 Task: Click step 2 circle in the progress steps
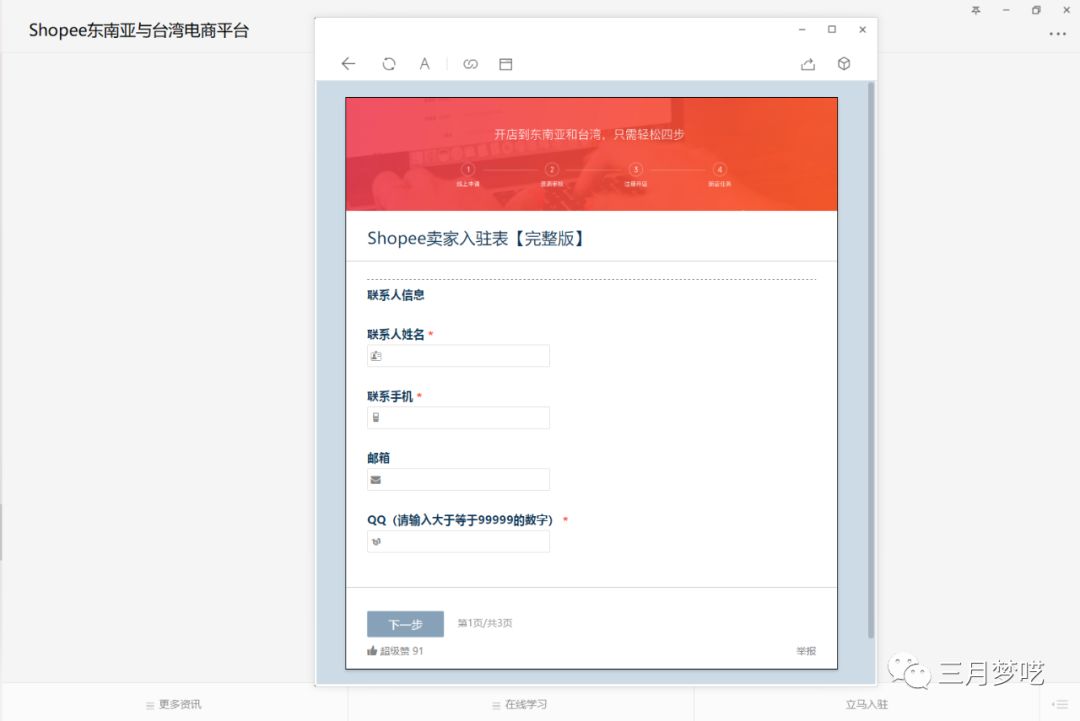click(551, 170)
